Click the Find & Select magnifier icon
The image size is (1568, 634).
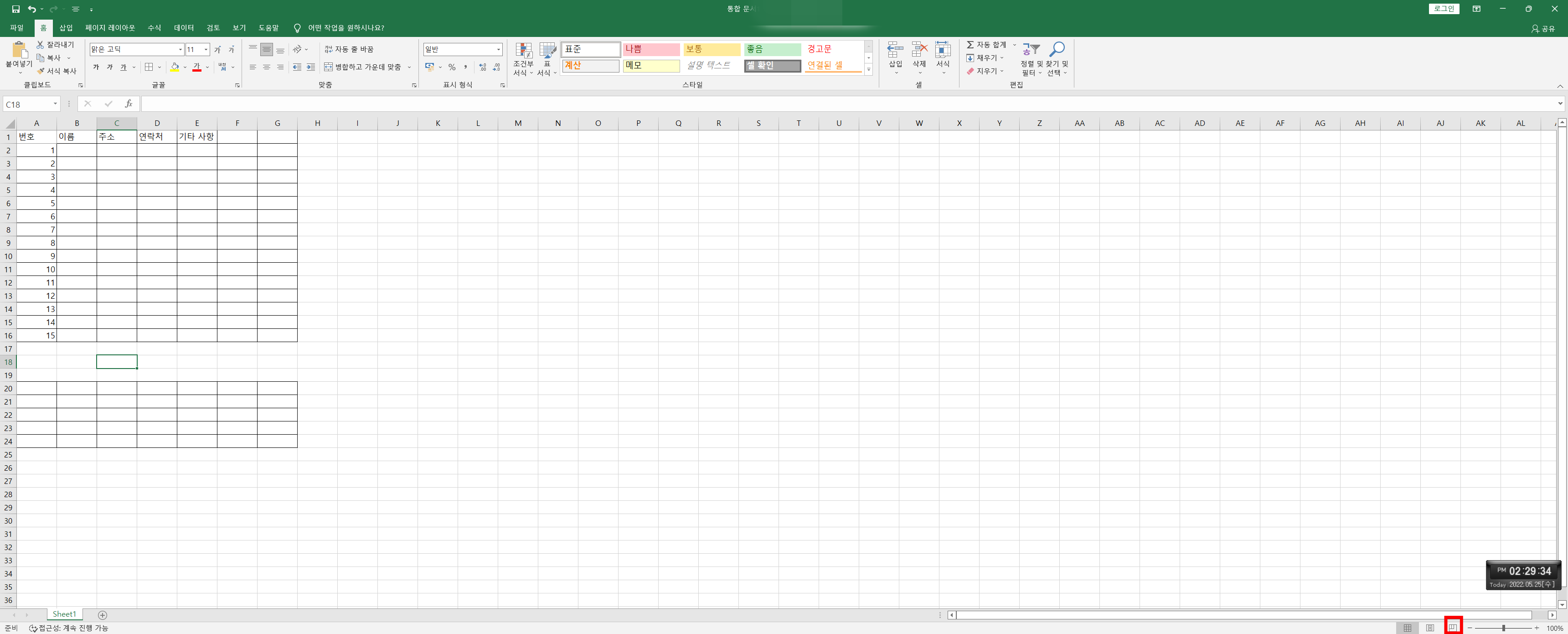tap(1057, 50)
